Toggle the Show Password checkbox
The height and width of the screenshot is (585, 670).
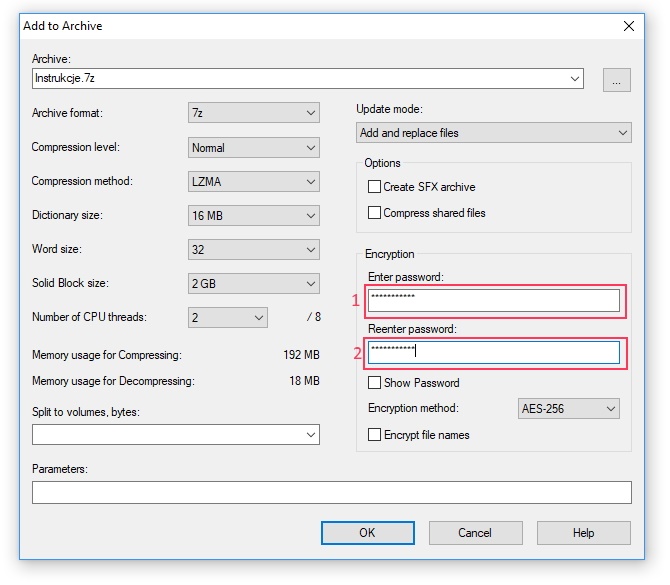375,383
